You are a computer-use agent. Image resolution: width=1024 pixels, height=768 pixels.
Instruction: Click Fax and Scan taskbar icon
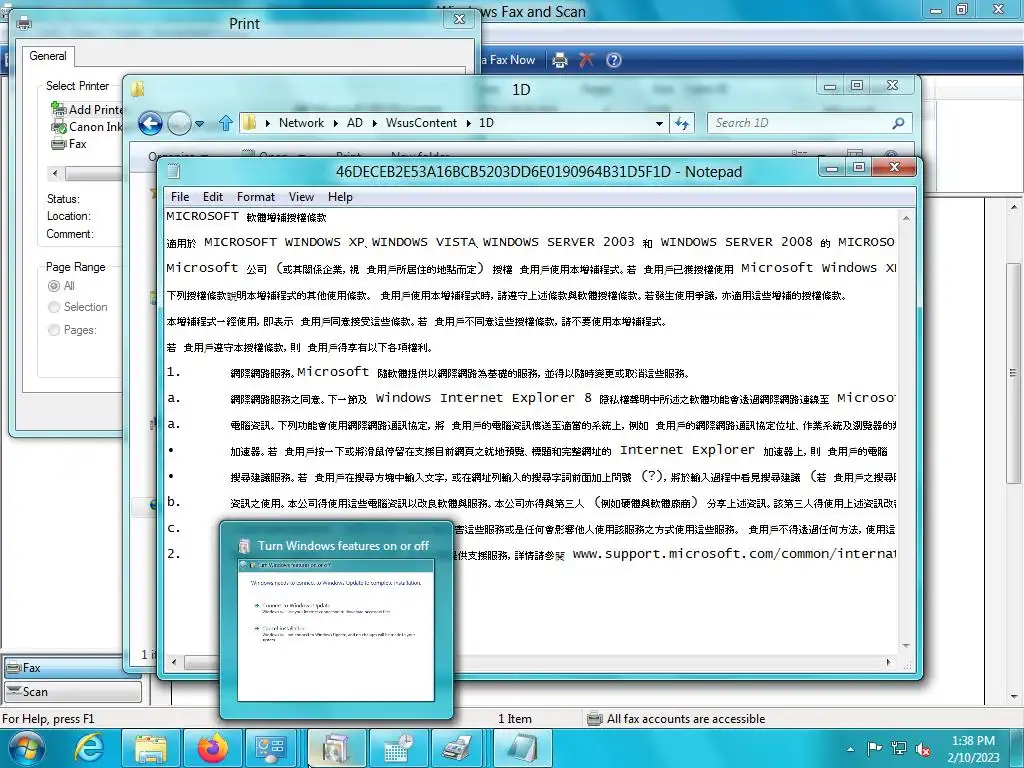(458, 748)
